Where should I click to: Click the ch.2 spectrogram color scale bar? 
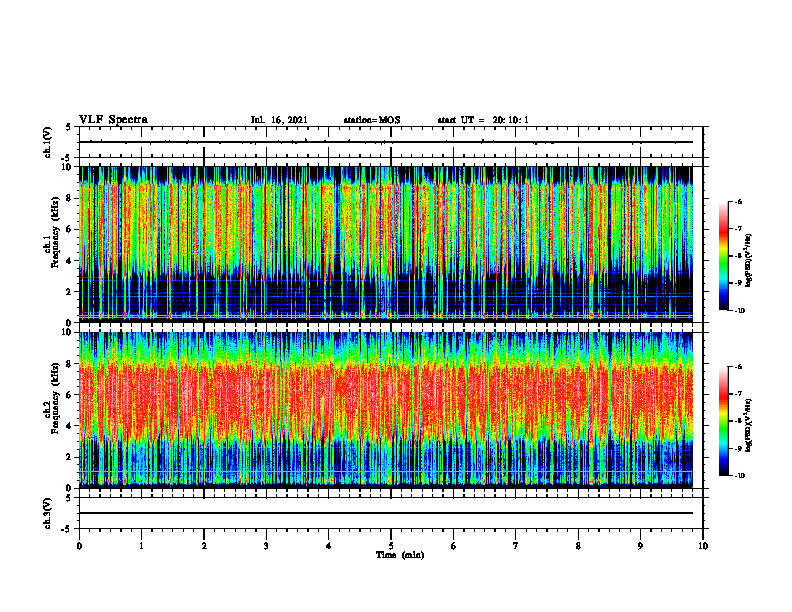pyautogui.click(x=724, y=421)
